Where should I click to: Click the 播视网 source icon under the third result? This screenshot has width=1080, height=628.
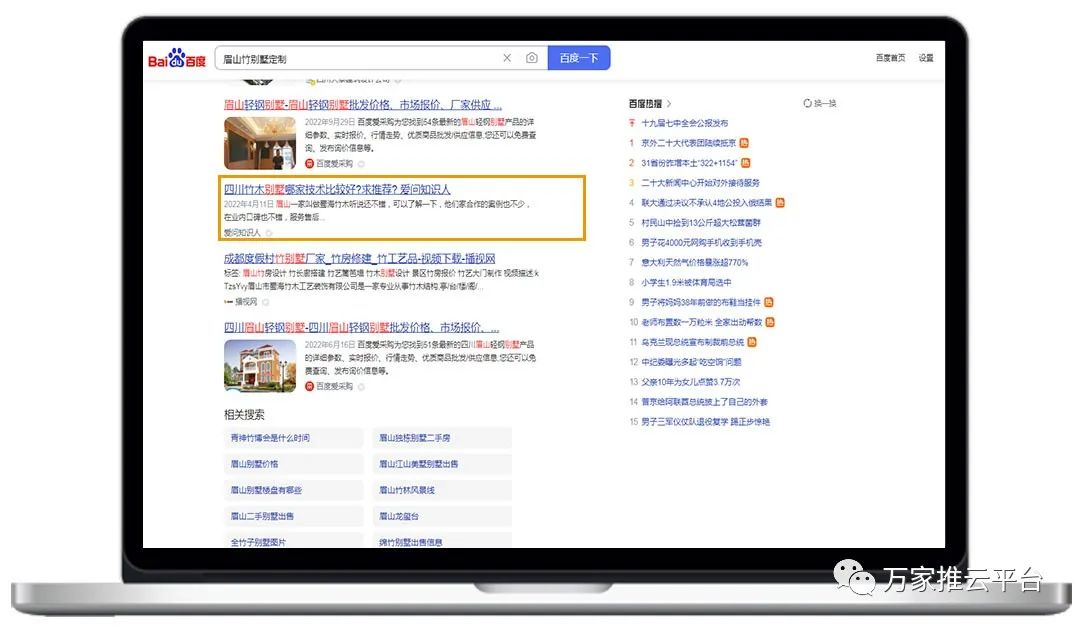tap(228, 301)
